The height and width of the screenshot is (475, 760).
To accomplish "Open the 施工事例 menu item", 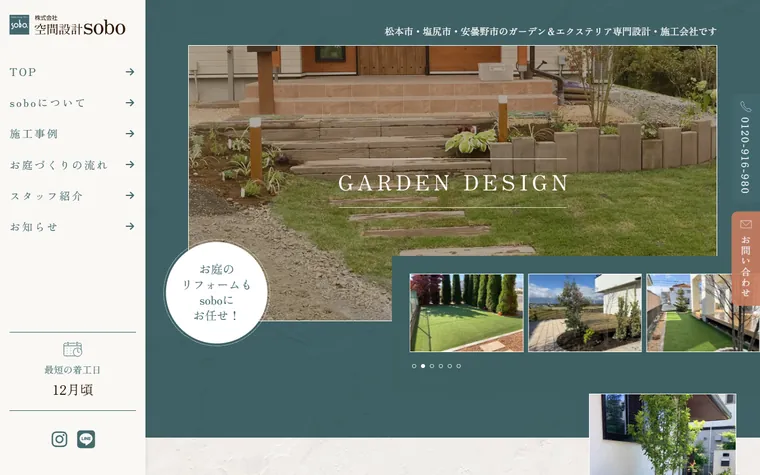I will click(x=72, y=134).
